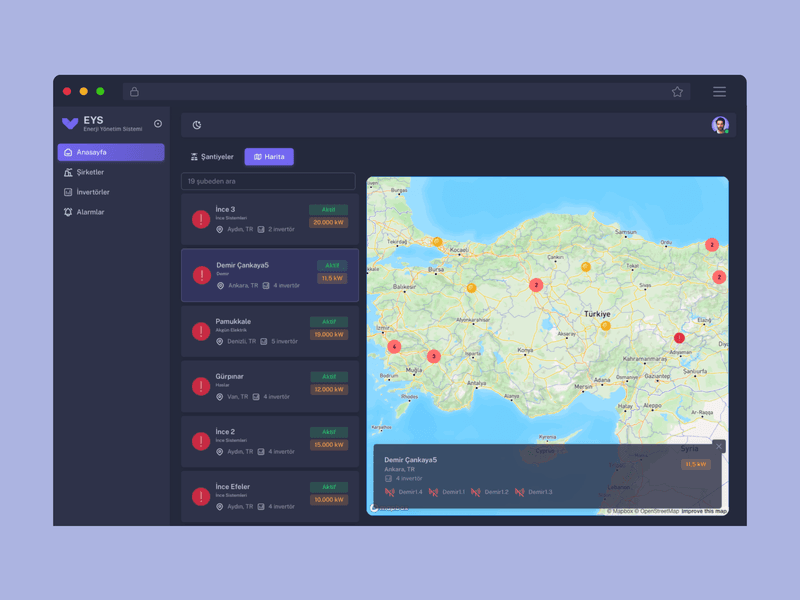Open the user profile avatar
This screenshot has height=600, width=800.
tap(720, 125)
